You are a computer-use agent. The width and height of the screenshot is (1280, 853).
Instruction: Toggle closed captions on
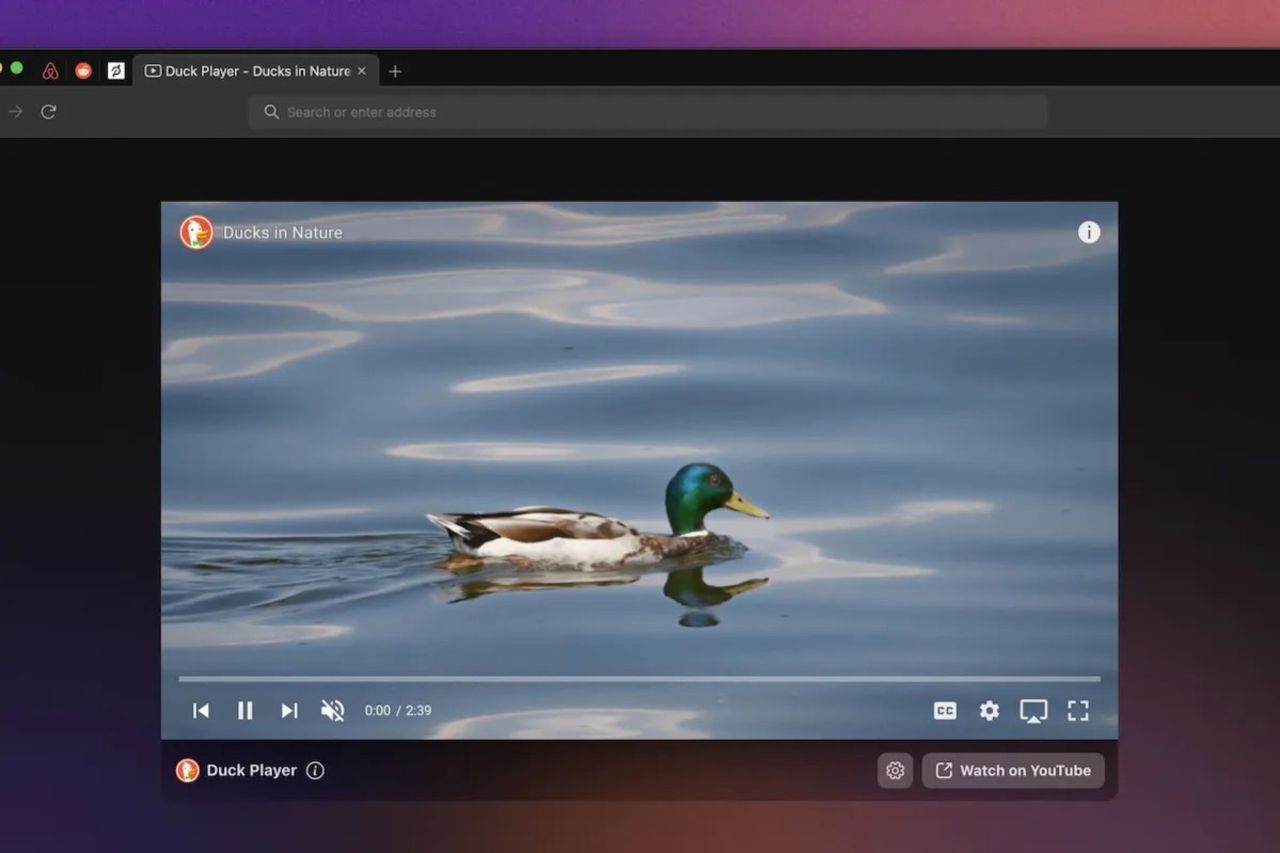pyautogui.click(x=944, y=710)
